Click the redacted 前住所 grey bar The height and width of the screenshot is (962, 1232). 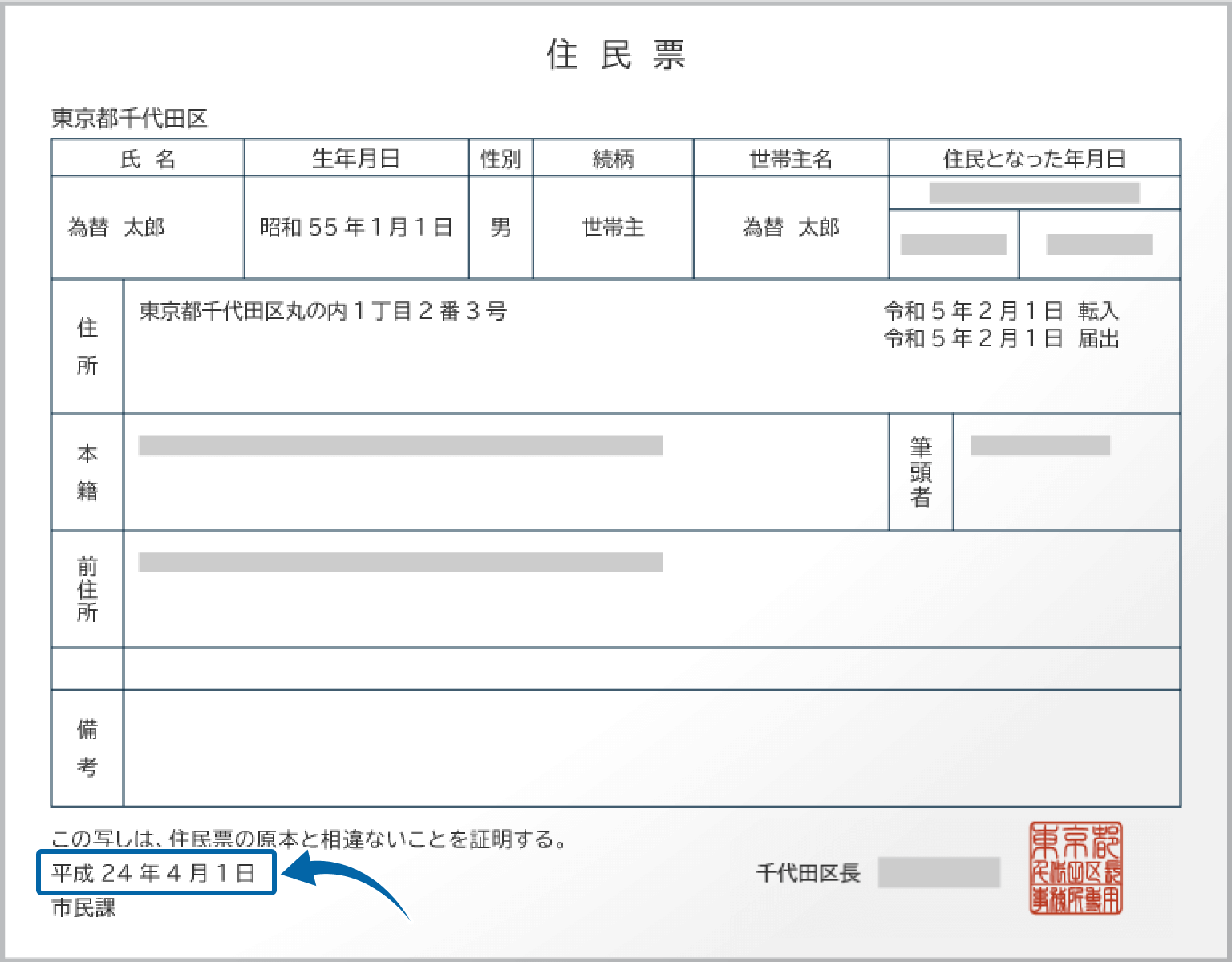(400, 562)
